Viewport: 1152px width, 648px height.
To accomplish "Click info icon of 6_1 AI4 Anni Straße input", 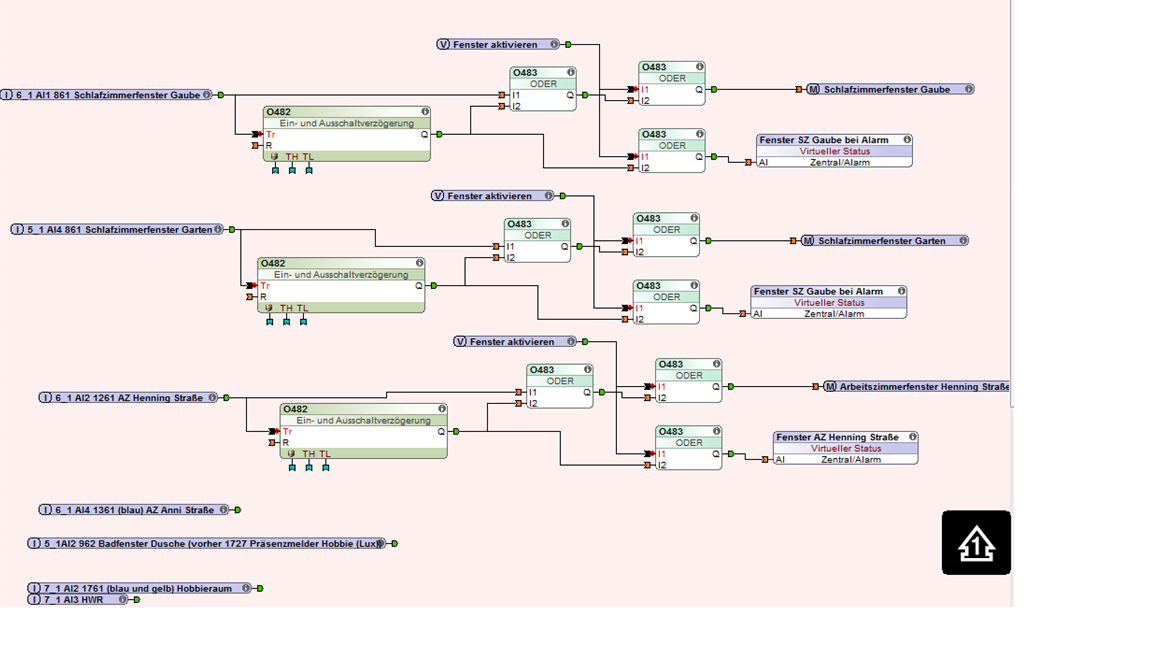I will pos(224,509).
